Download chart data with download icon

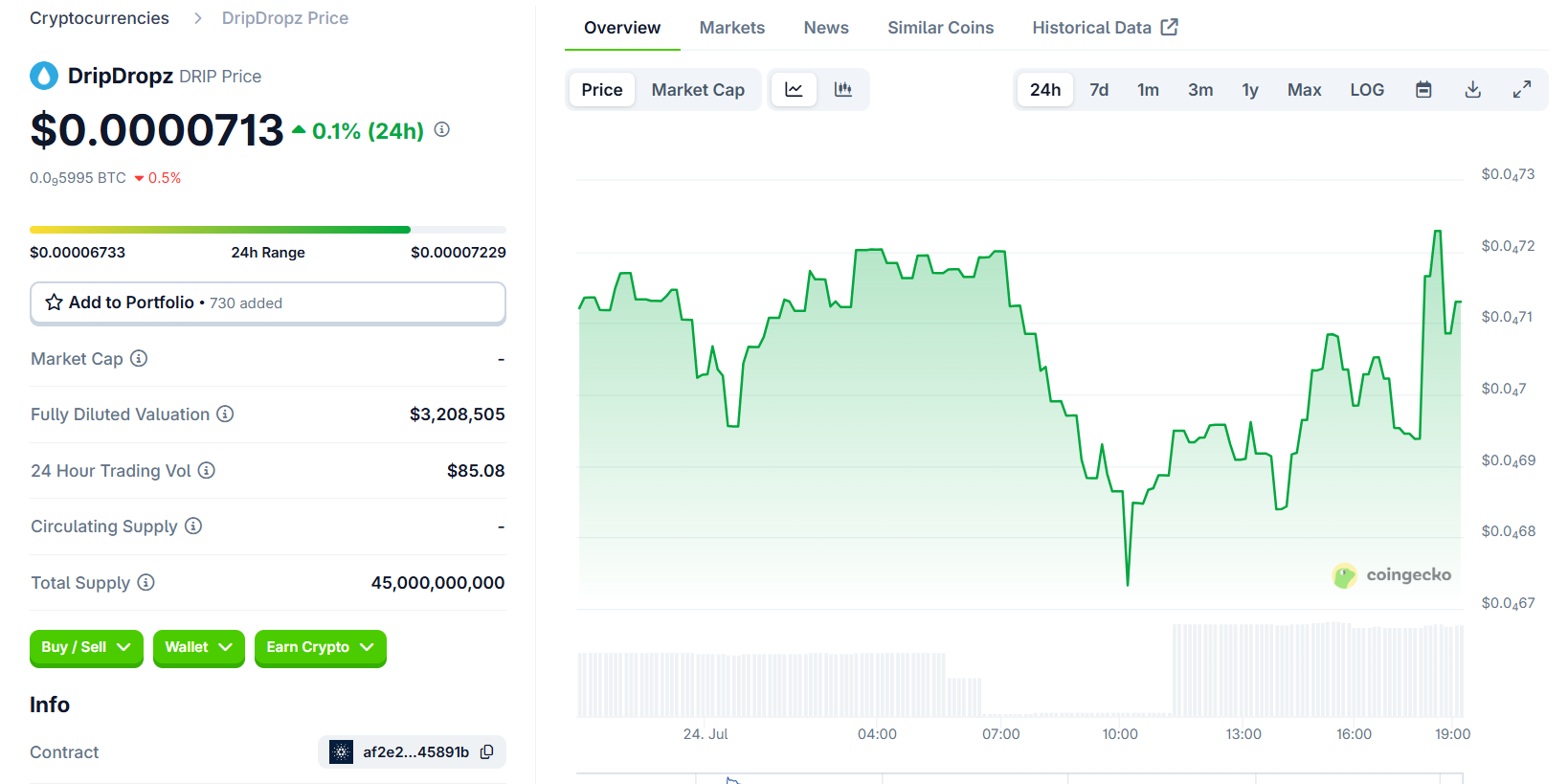[1473, 89]
